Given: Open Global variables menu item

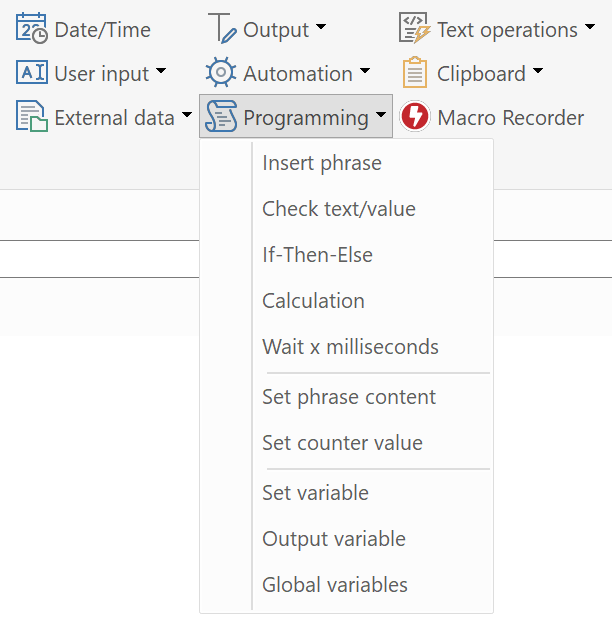Looking at the screenshot, I should click(x=347, y=585).
